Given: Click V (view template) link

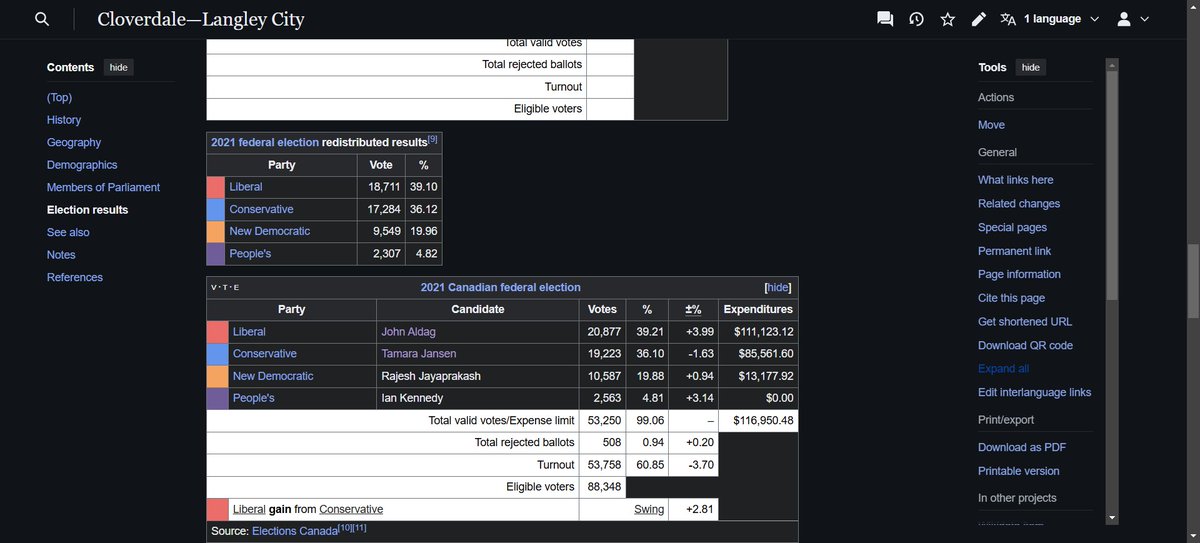Looking at the screenshot, I should click(214, 288).
